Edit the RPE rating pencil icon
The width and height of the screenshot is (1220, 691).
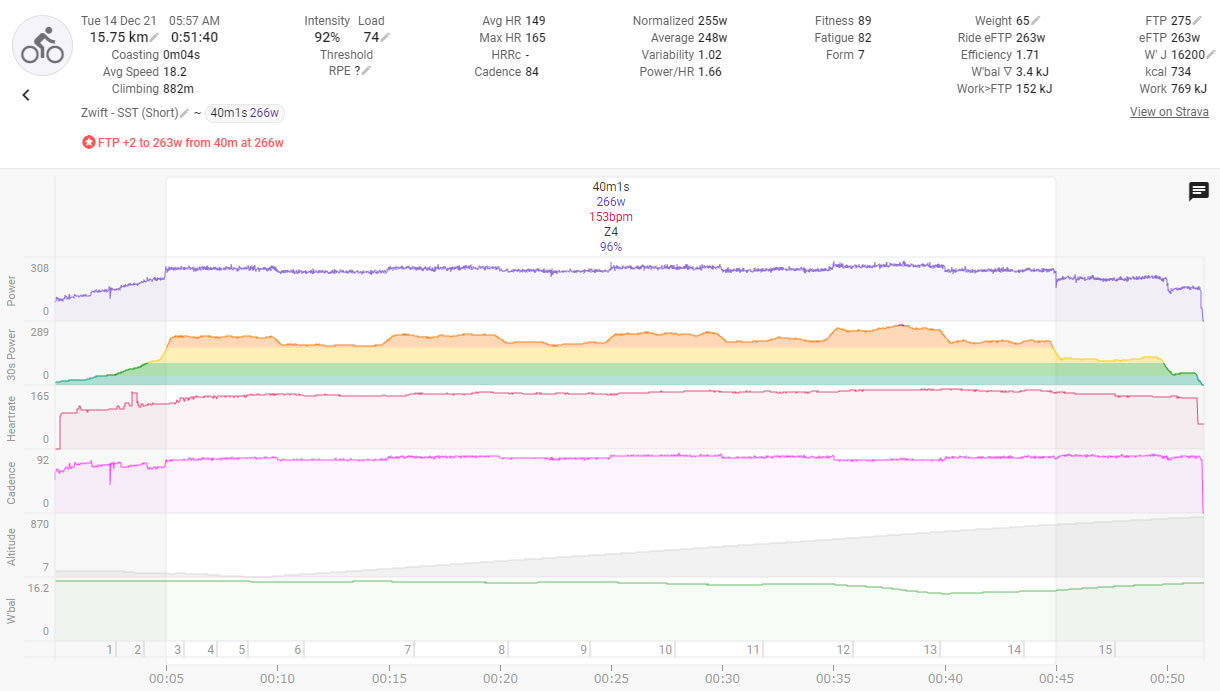click(367, 71)
